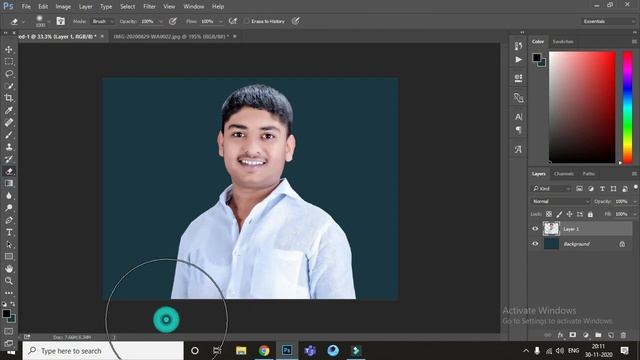Open the History panel icon
This screenshot has height=360, width=640.
coord(518,46)
